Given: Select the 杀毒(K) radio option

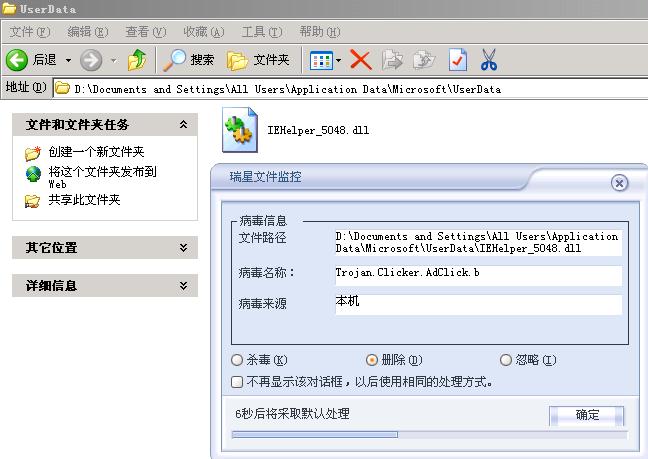Looking at the screenshot, I should coord(237,360).
